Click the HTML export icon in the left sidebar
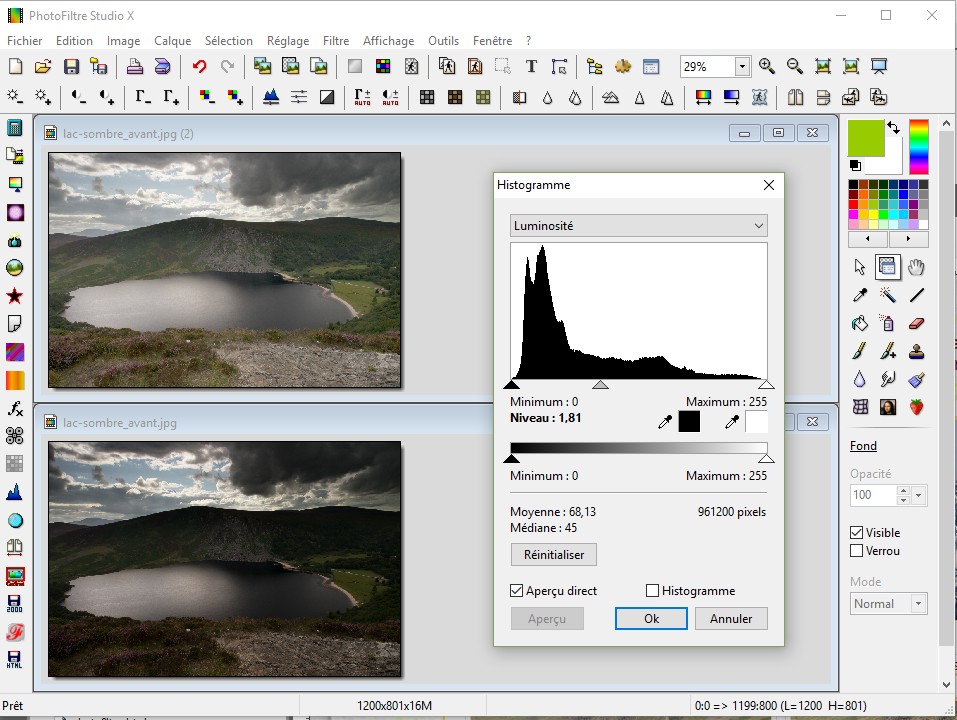957x720 pixels. 15,660
